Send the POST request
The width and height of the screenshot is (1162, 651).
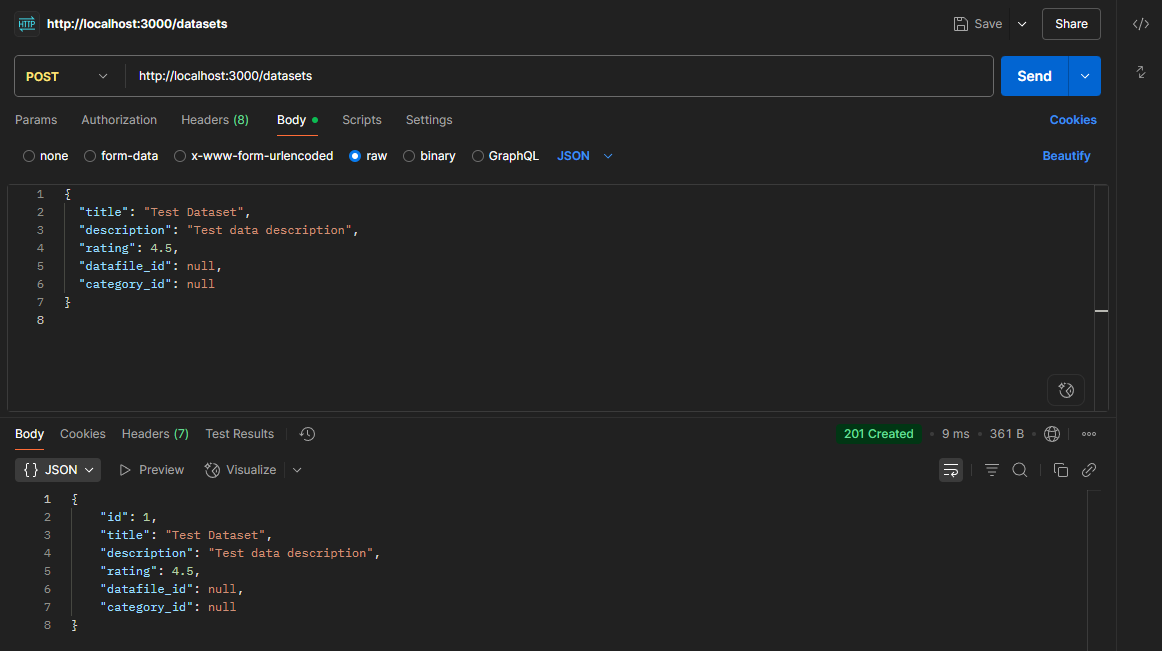[1035, 76]
